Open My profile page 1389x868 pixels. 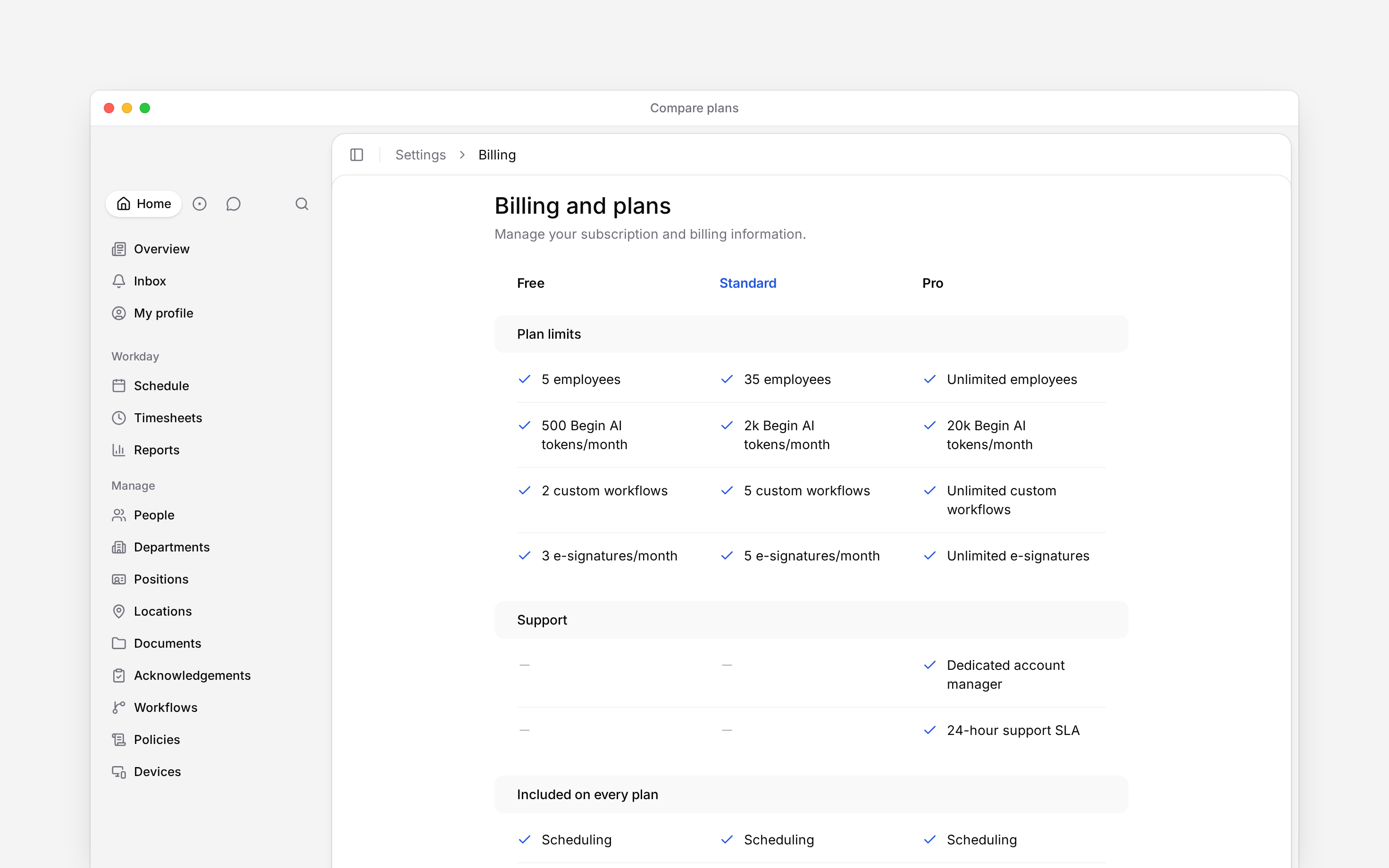tap(164, 313)
